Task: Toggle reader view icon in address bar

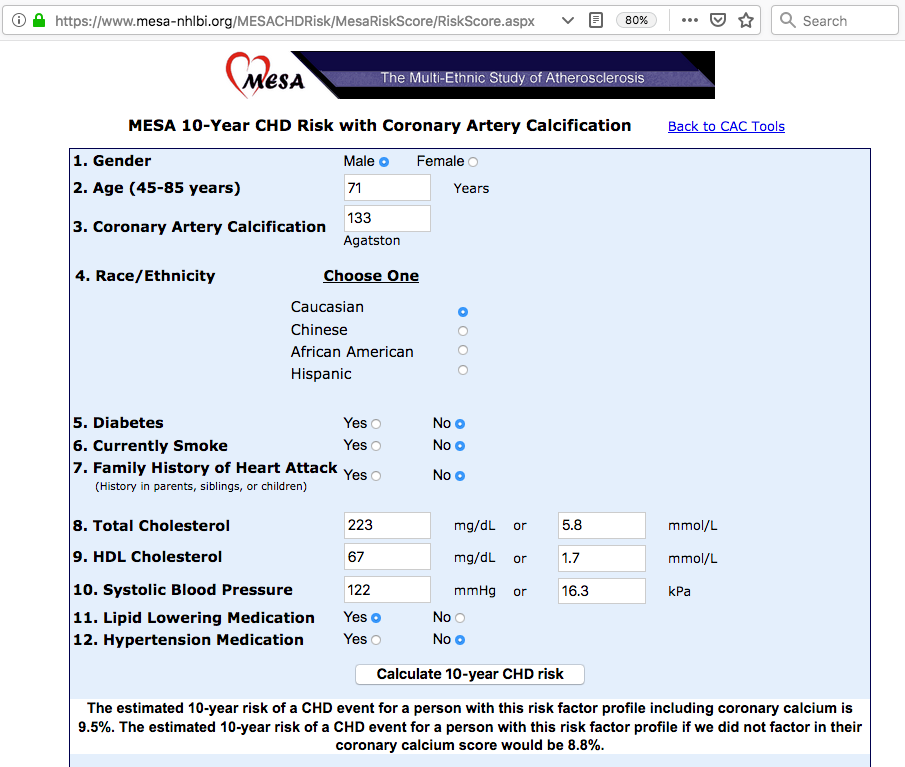Action: (x=597, y=20)
